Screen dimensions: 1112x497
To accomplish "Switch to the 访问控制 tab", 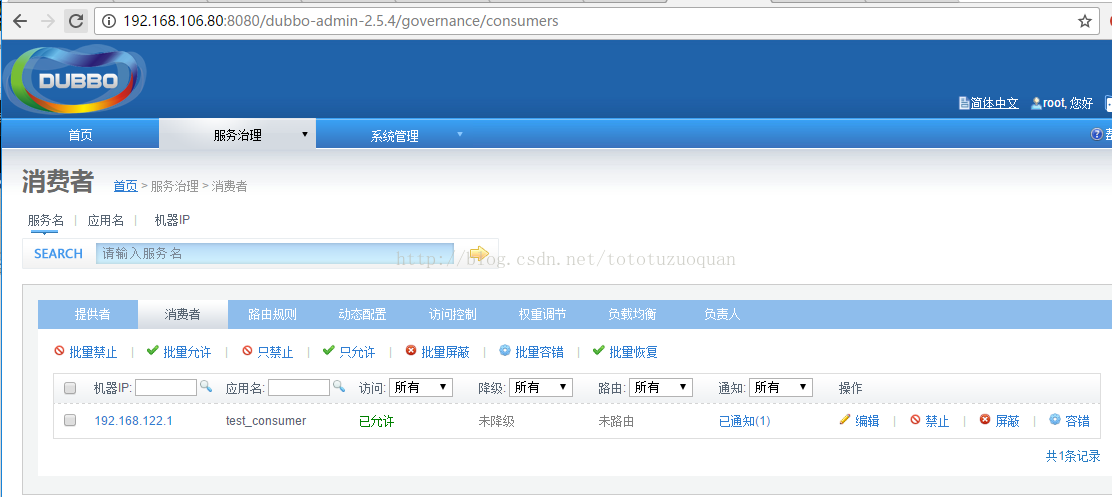I will tap(452, 314).
